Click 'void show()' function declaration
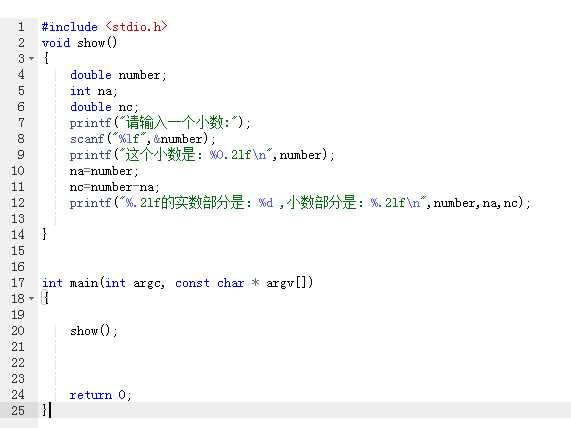This screenshot has width=571, height=428. pos(79,43)
